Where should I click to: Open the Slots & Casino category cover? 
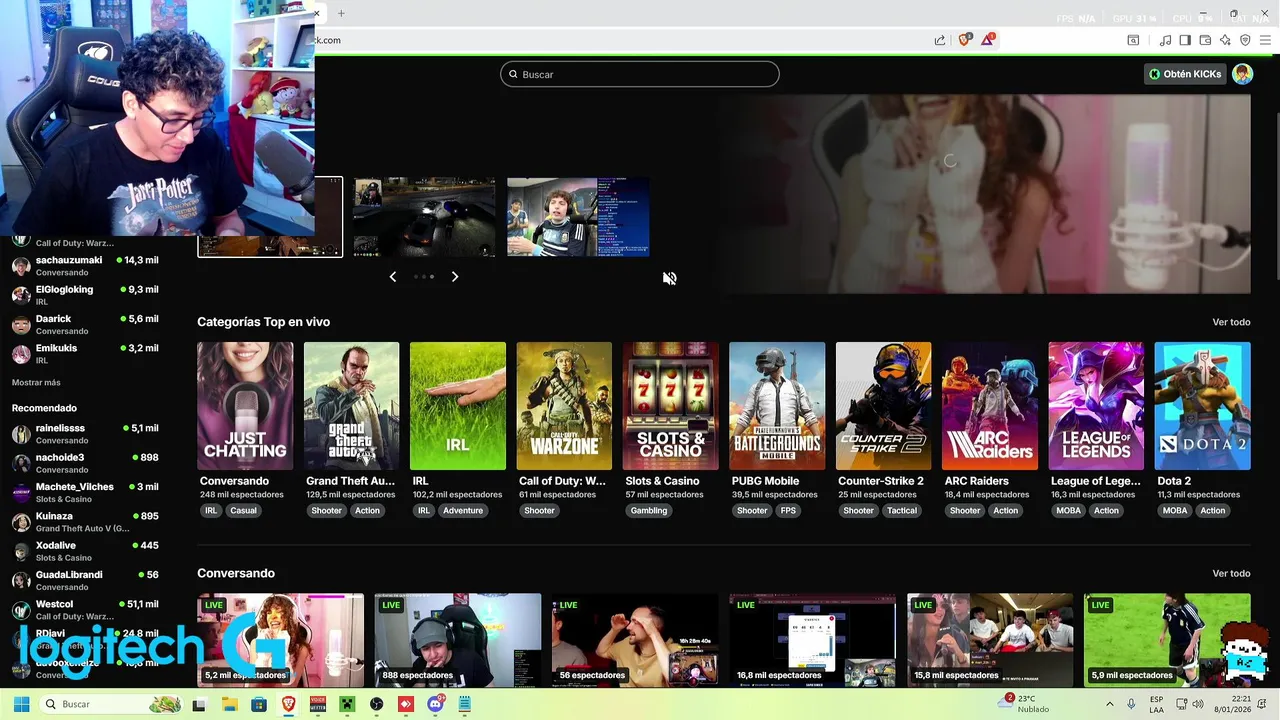670,406
